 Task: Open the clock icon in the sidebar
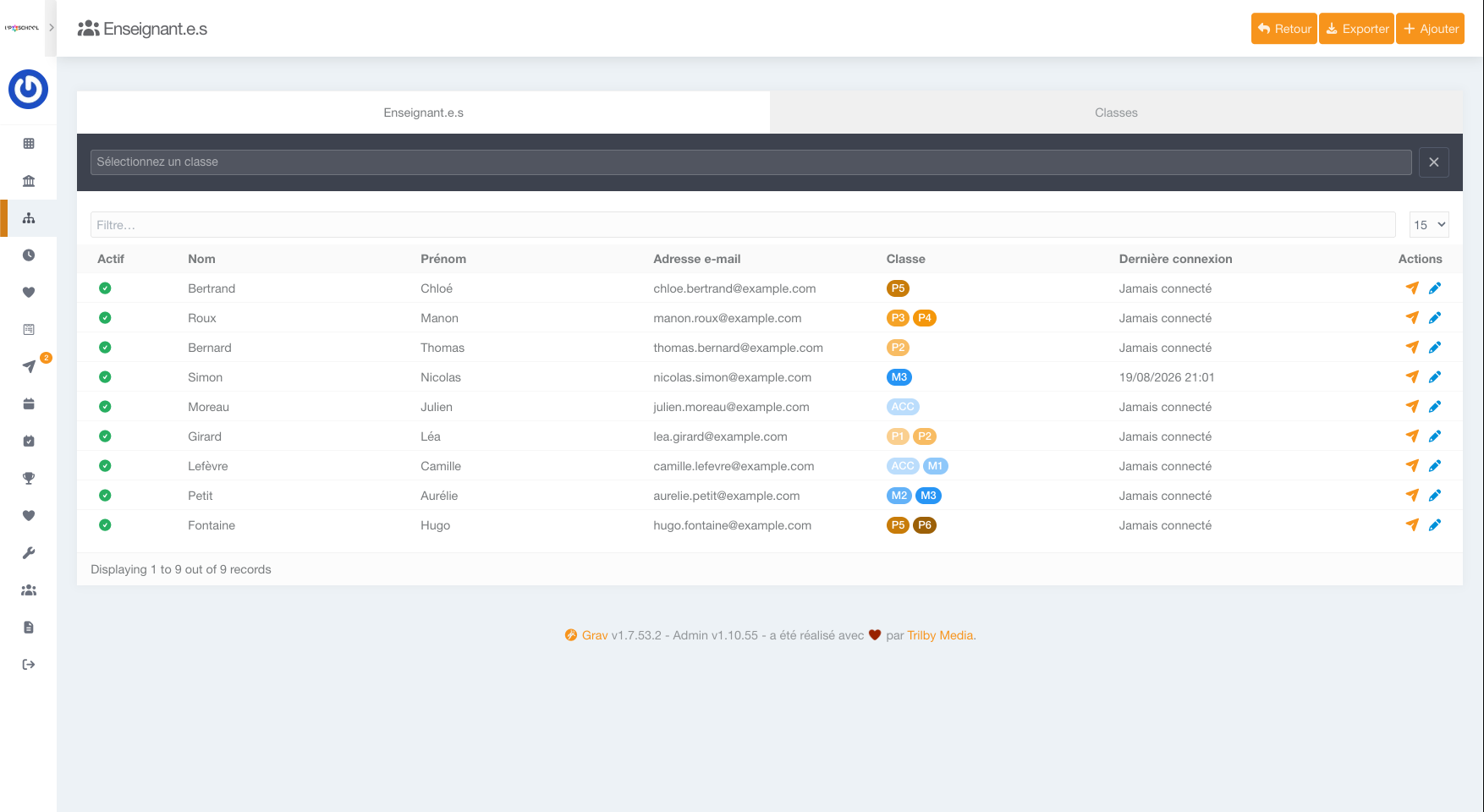tap(29, 255)
